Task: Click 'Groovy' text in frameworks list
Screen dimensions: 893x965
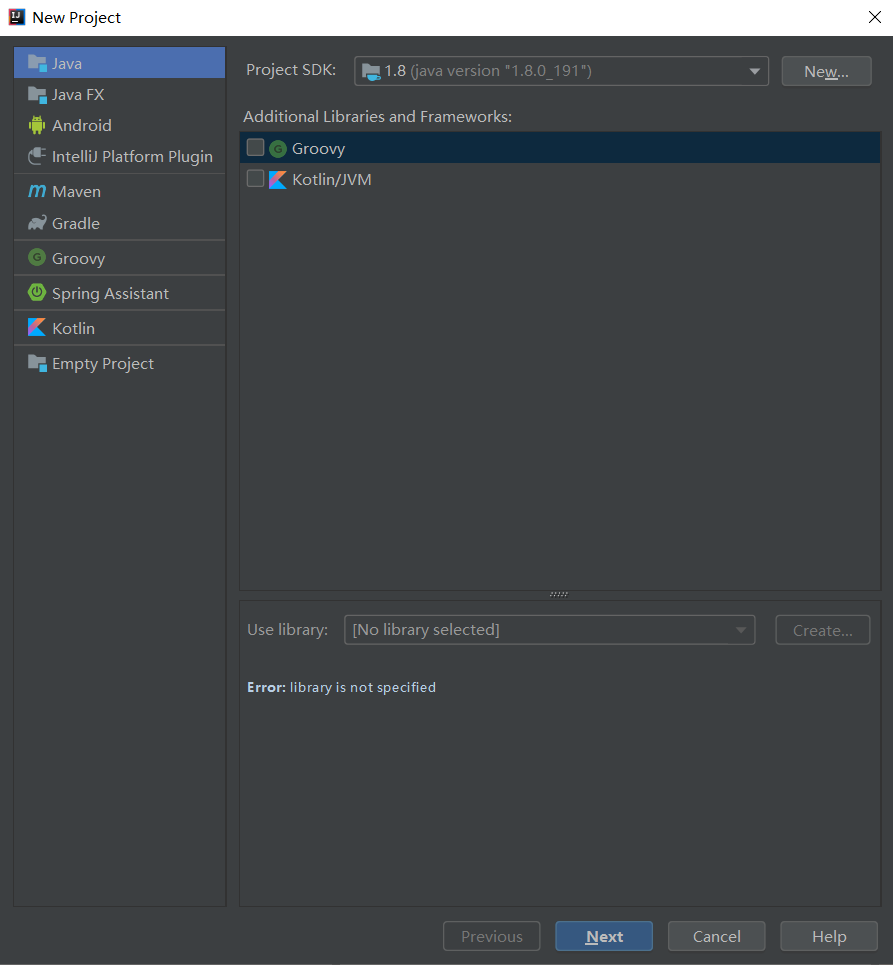Action: [318, 149]
